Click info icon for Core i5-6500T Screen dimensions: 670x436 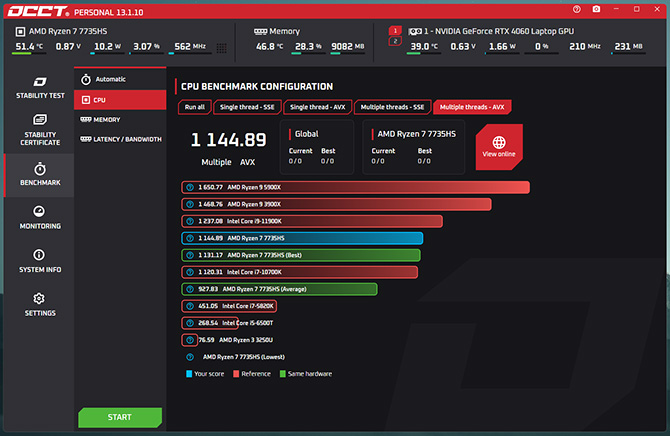[x=190, y=323]
